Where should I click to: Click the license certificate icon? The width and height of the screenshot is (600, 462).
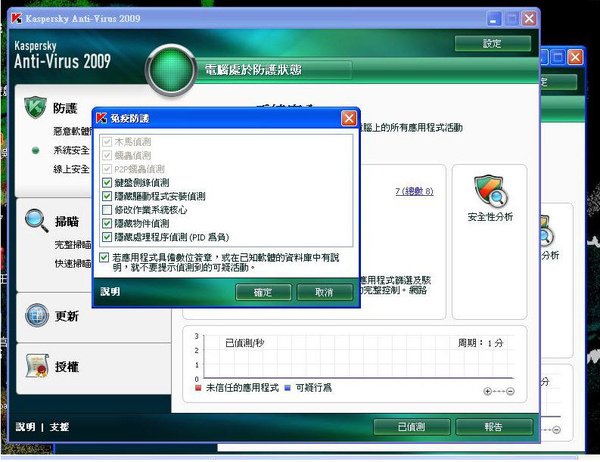coord(37,366)
